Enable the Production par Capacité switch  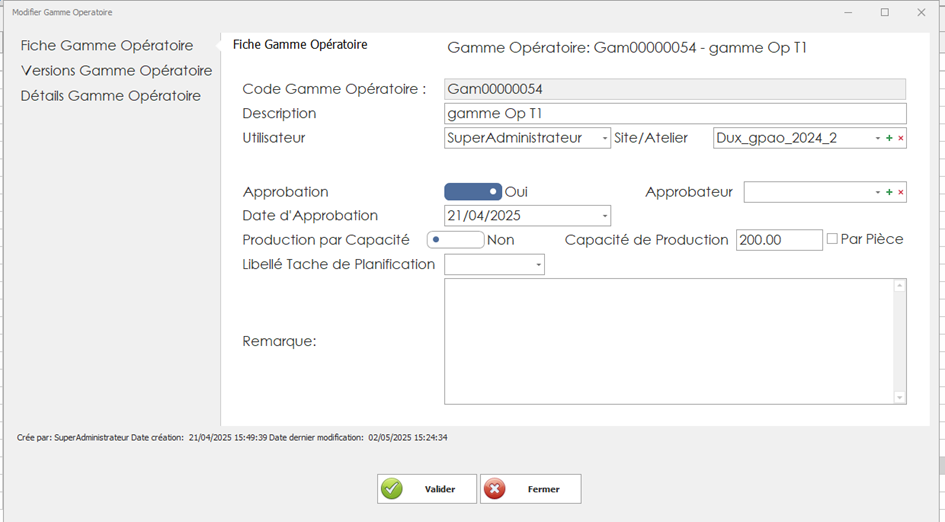pyautogui.click(x=455, y=240)
